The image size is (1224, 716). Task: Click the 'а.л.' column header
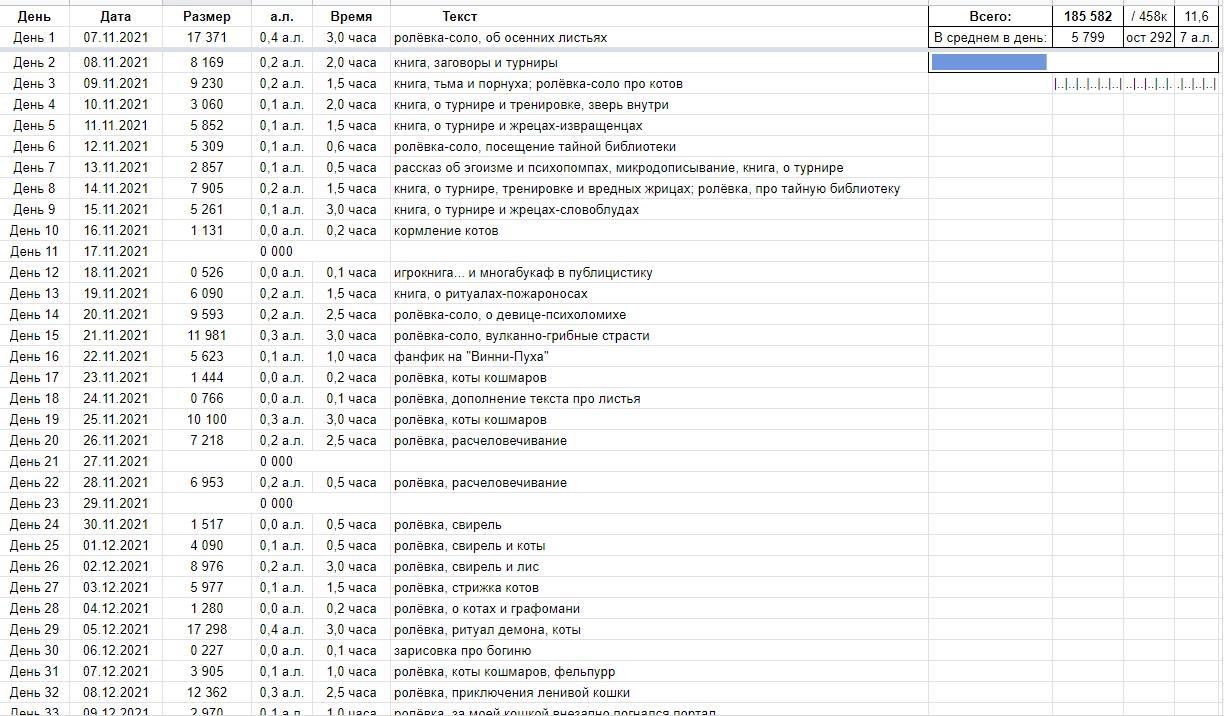[282, 16]
